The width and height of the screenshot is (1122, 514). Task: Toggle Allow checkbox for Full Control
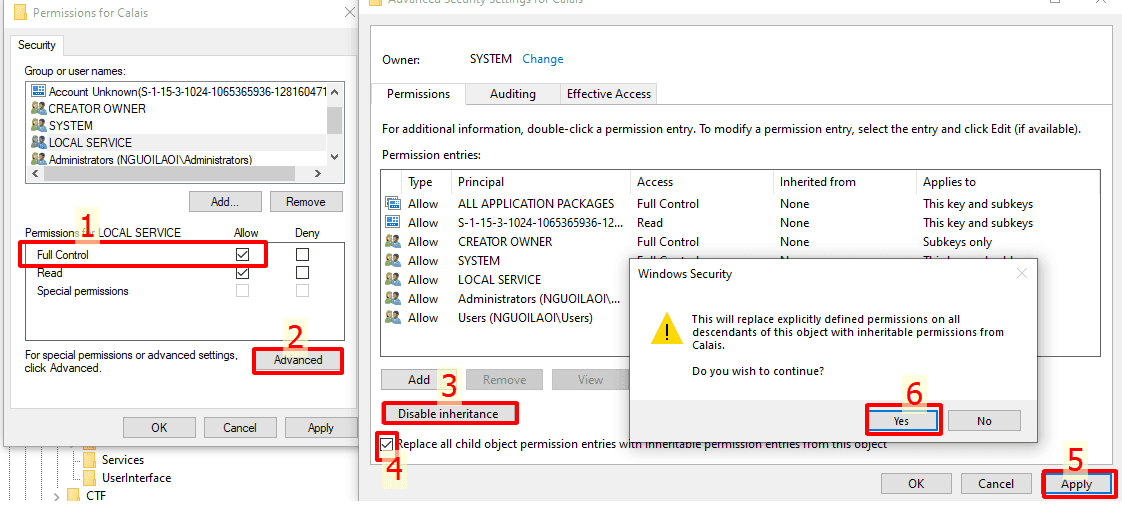[x=243, y=254]
